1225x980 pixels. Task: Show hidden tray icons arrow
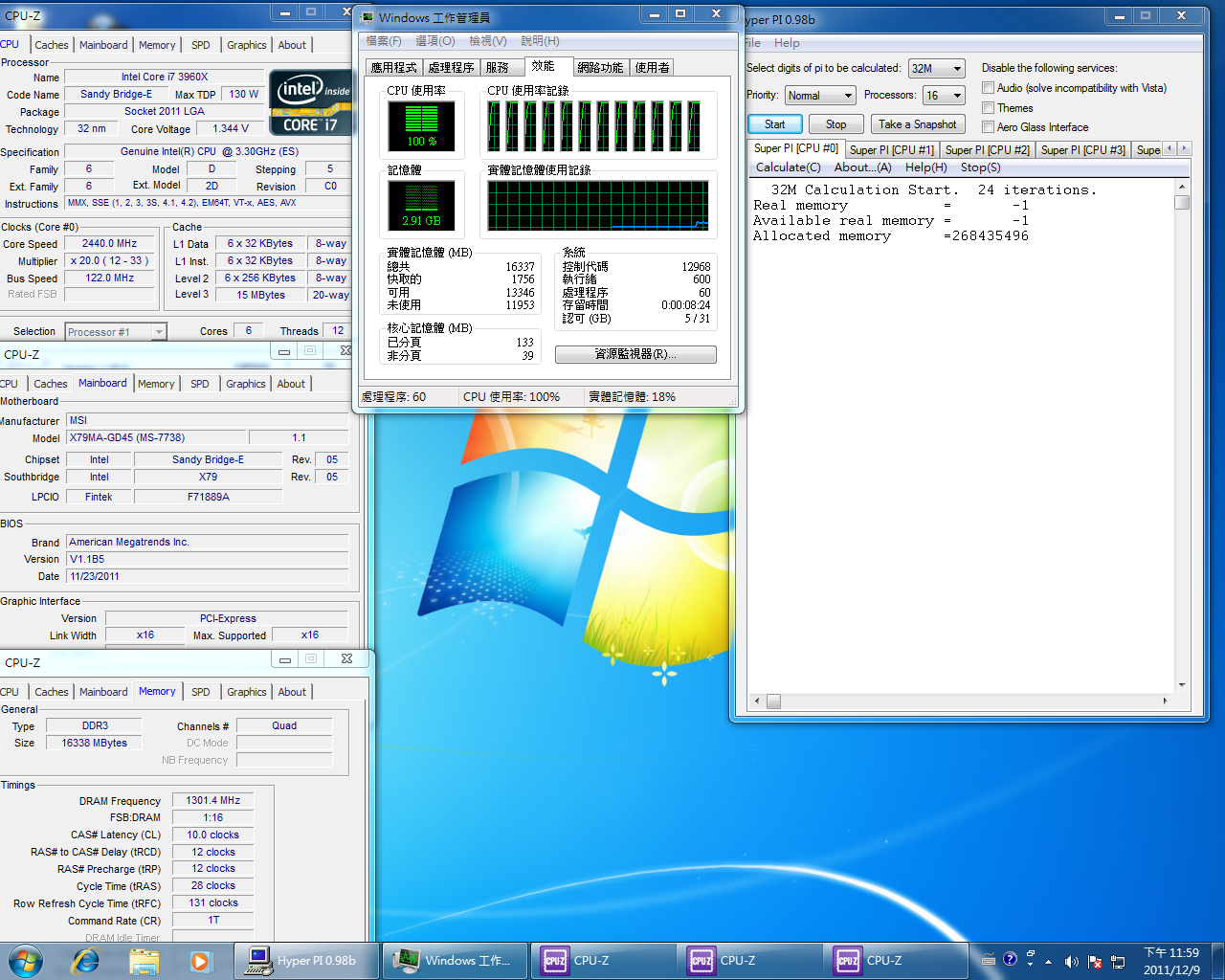click(x=1048, y=961)
